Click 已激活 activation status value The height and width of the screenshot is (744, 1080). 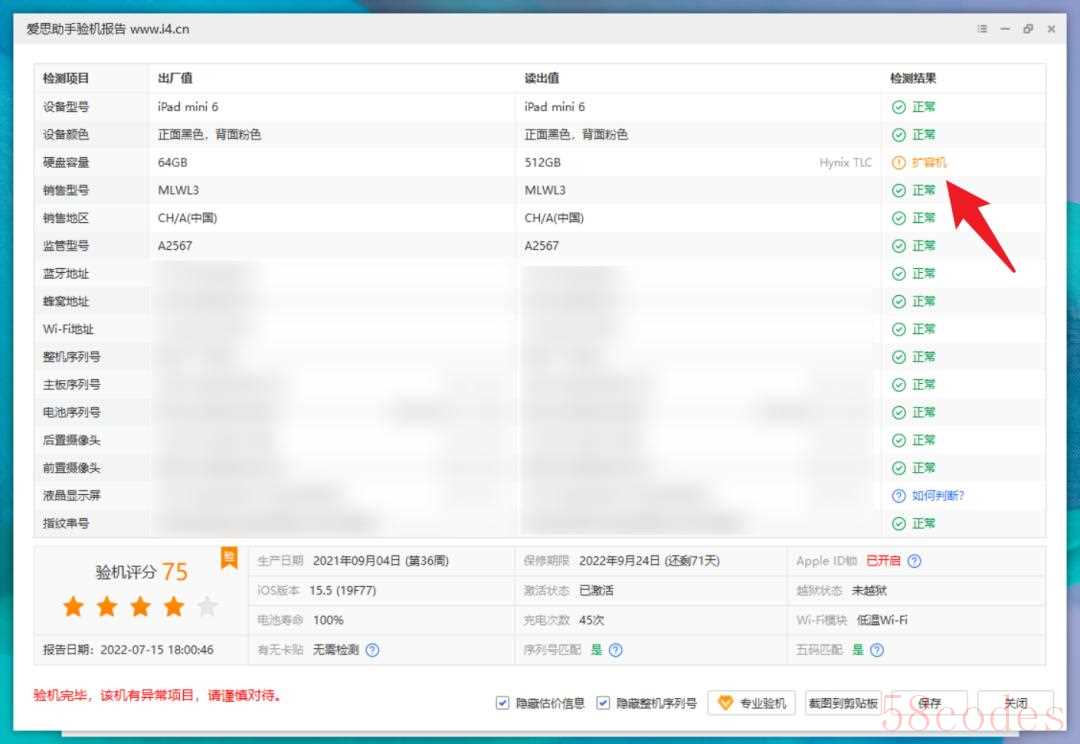596,590
